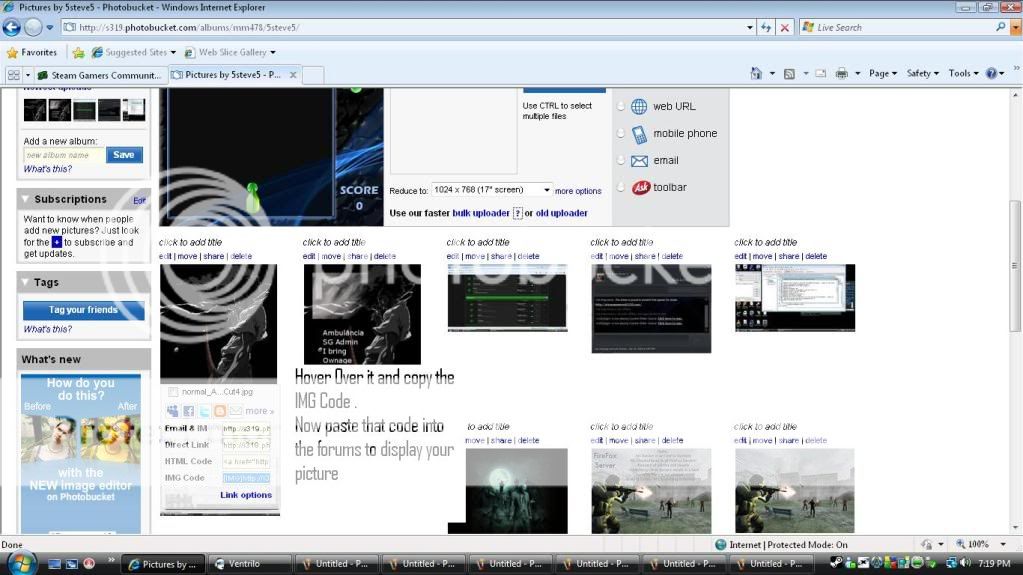Open the Favorites star button
Screen dimensions: 1023x575
[x=32, y=52]
